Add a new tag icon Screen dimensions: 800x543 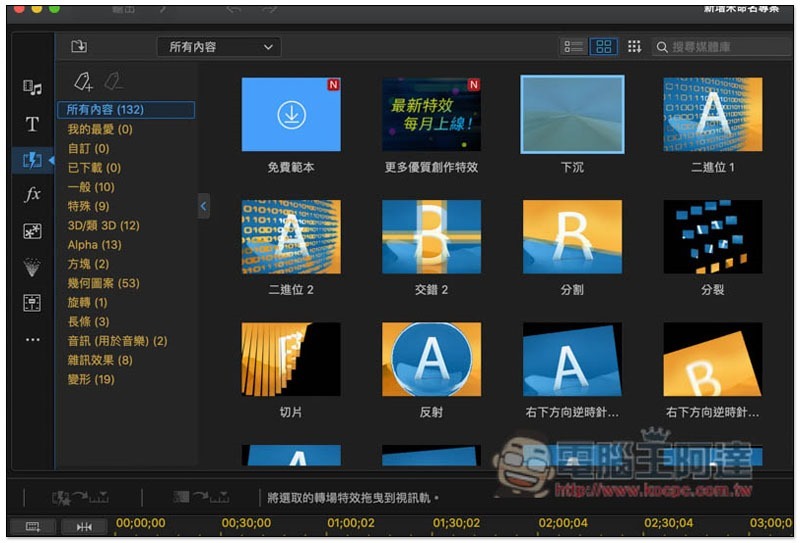tap(83, 81)
